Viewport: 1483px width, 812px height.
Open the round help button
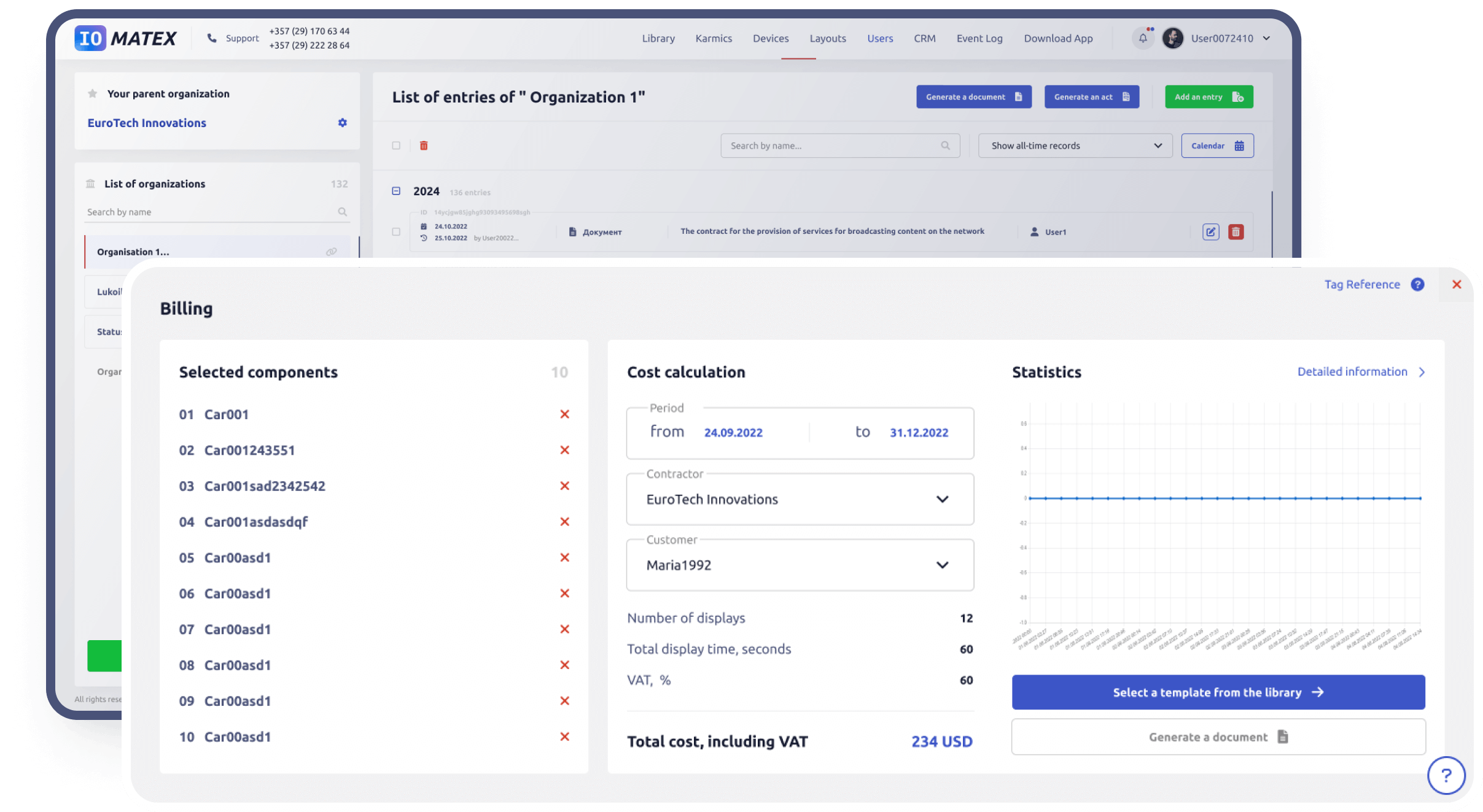[x=1446, y=775]
